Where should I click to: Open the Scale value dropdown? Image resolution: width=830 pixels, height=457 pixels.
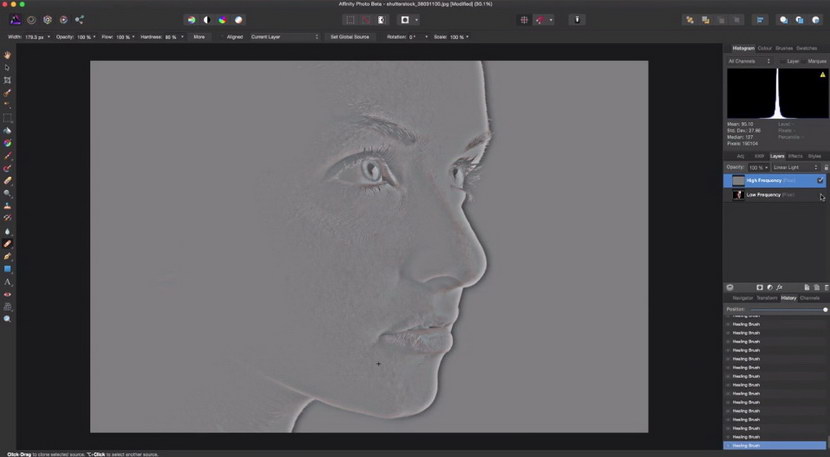467,37
